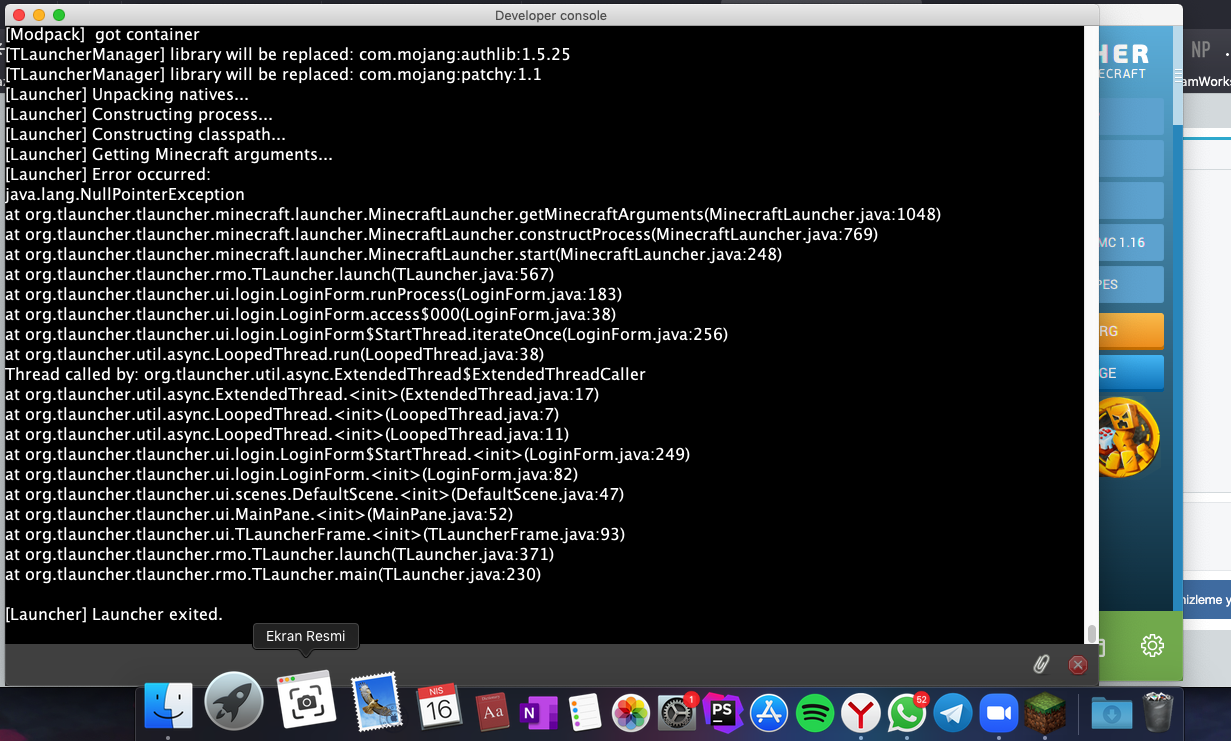Viewport: 1231px width, 741px height.
Task: Open the App Store icon
Action: point(770,712)
